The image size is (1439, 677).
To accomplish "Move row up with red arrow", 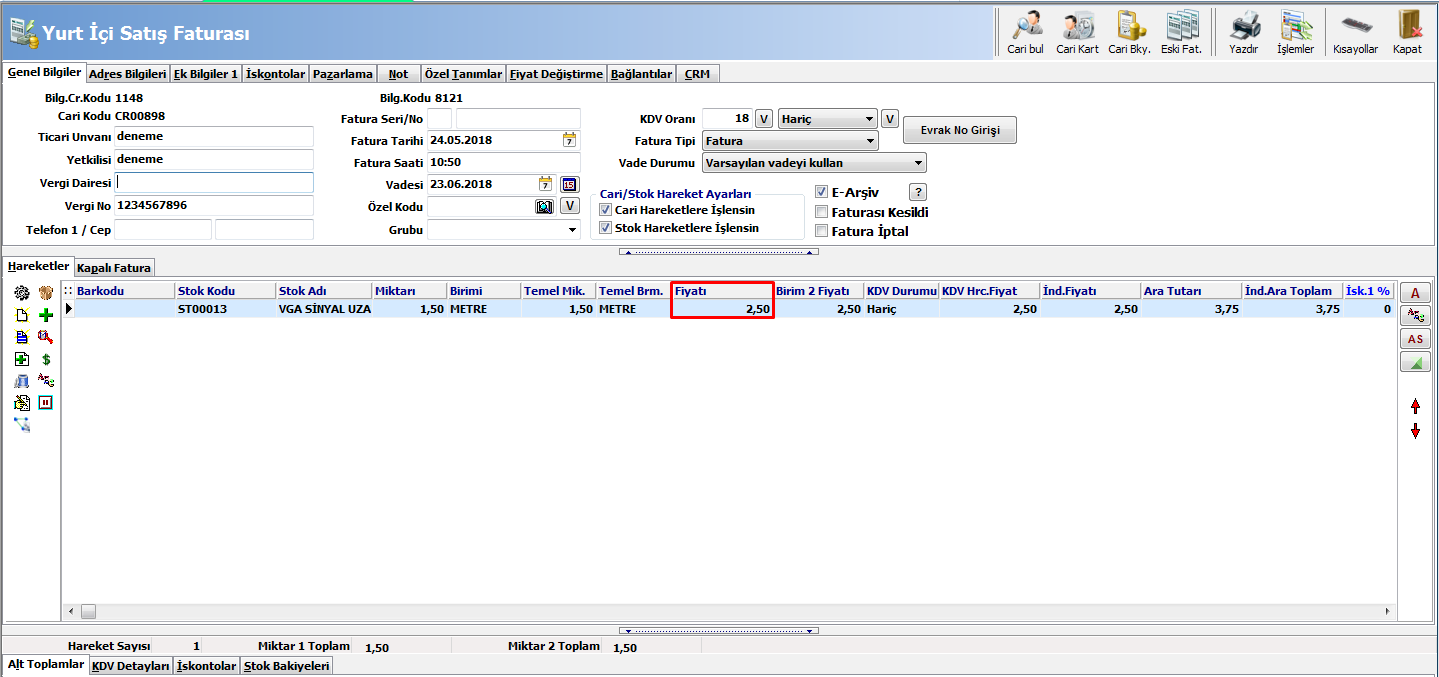I will coord(1415,406).
